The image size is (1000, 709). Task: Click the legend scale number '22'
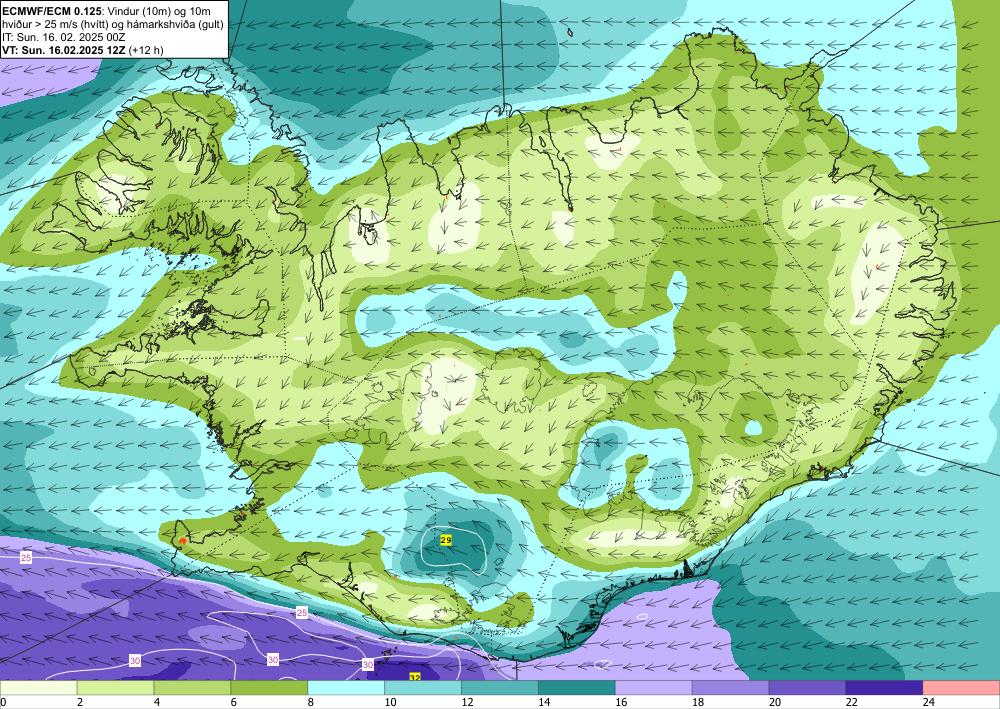[x=852, y=702]
